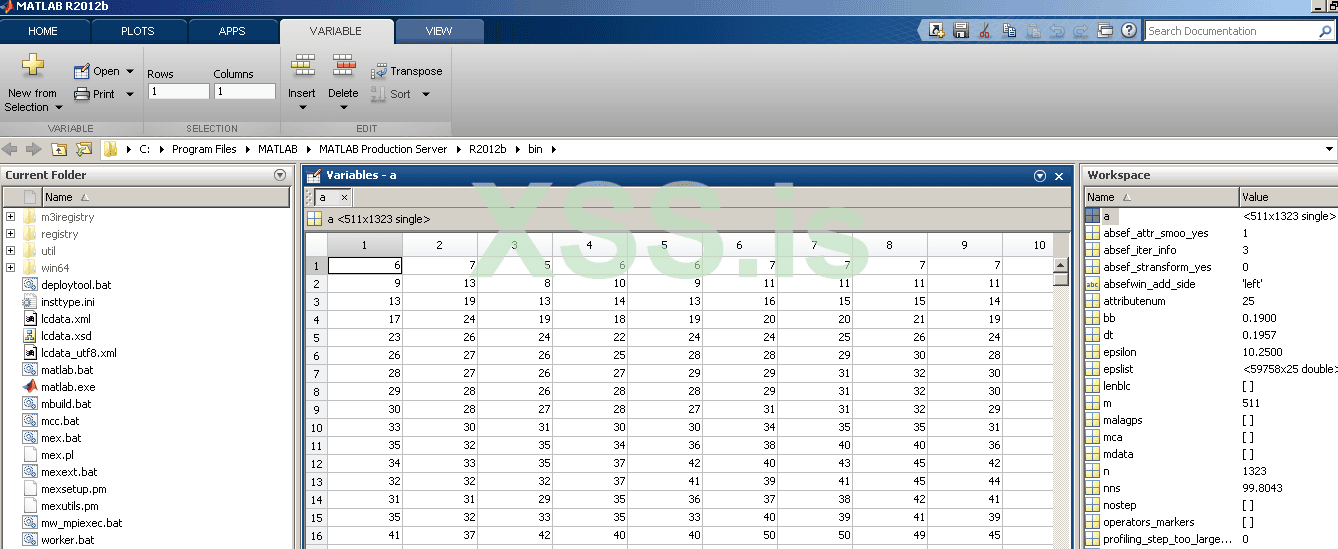Click the Back navigation arrow
This screenshot has height=549, width=1338.
(10, 149)
